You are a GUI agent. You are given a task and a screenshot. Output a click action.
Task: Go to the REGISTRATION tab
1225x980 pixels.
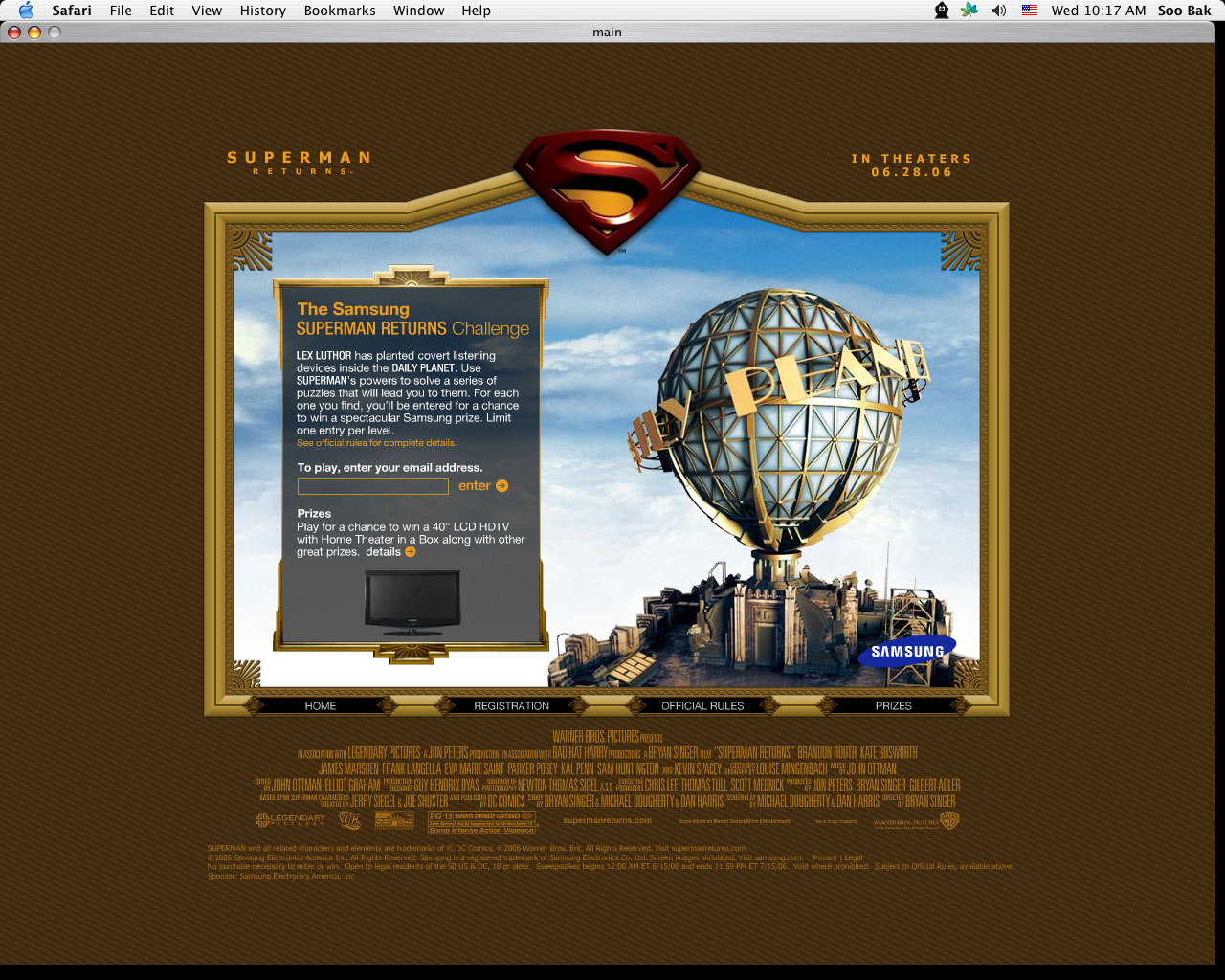point(512,706)
